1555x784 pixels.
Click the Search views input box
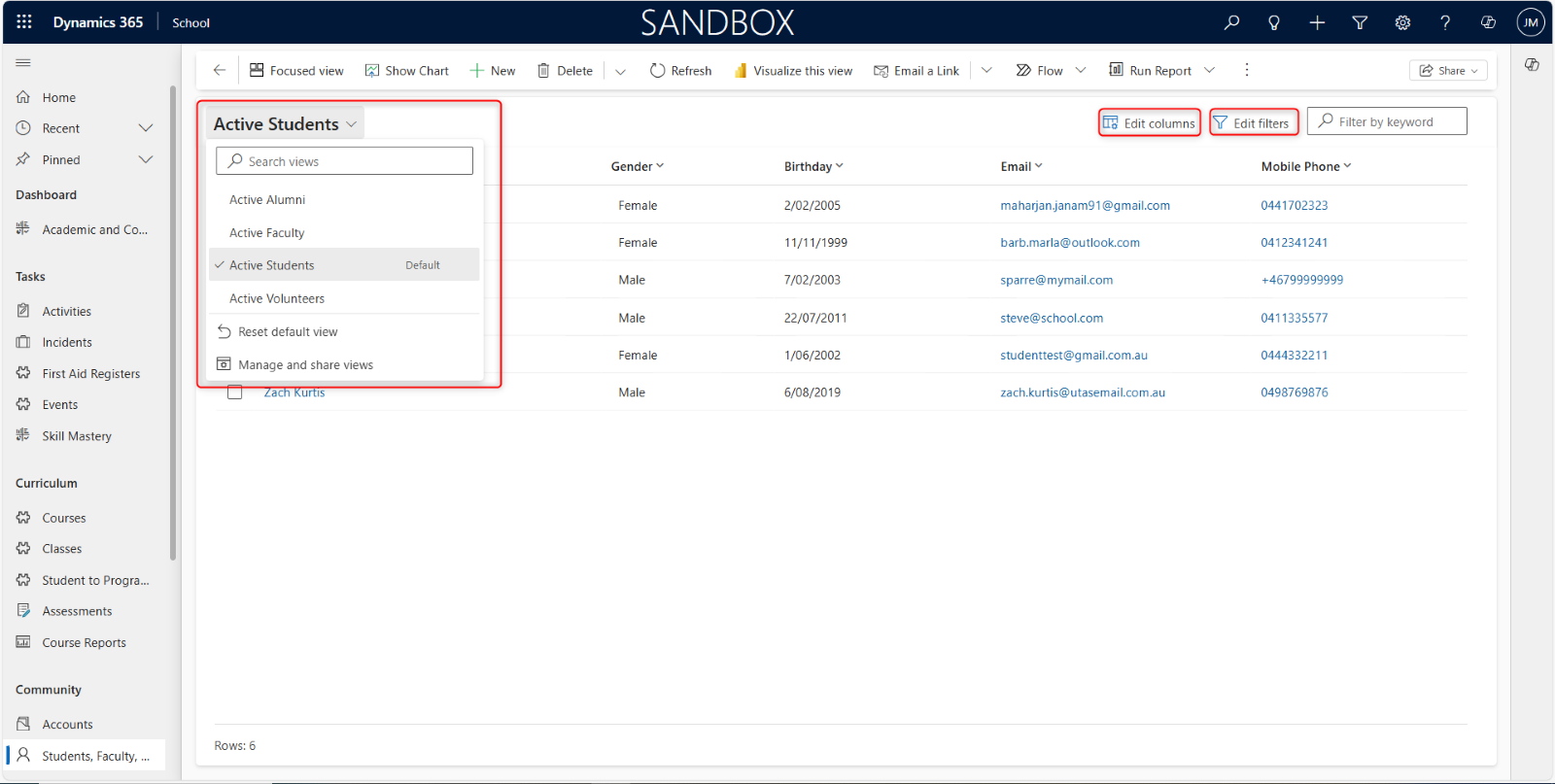[x=345, y=161]
